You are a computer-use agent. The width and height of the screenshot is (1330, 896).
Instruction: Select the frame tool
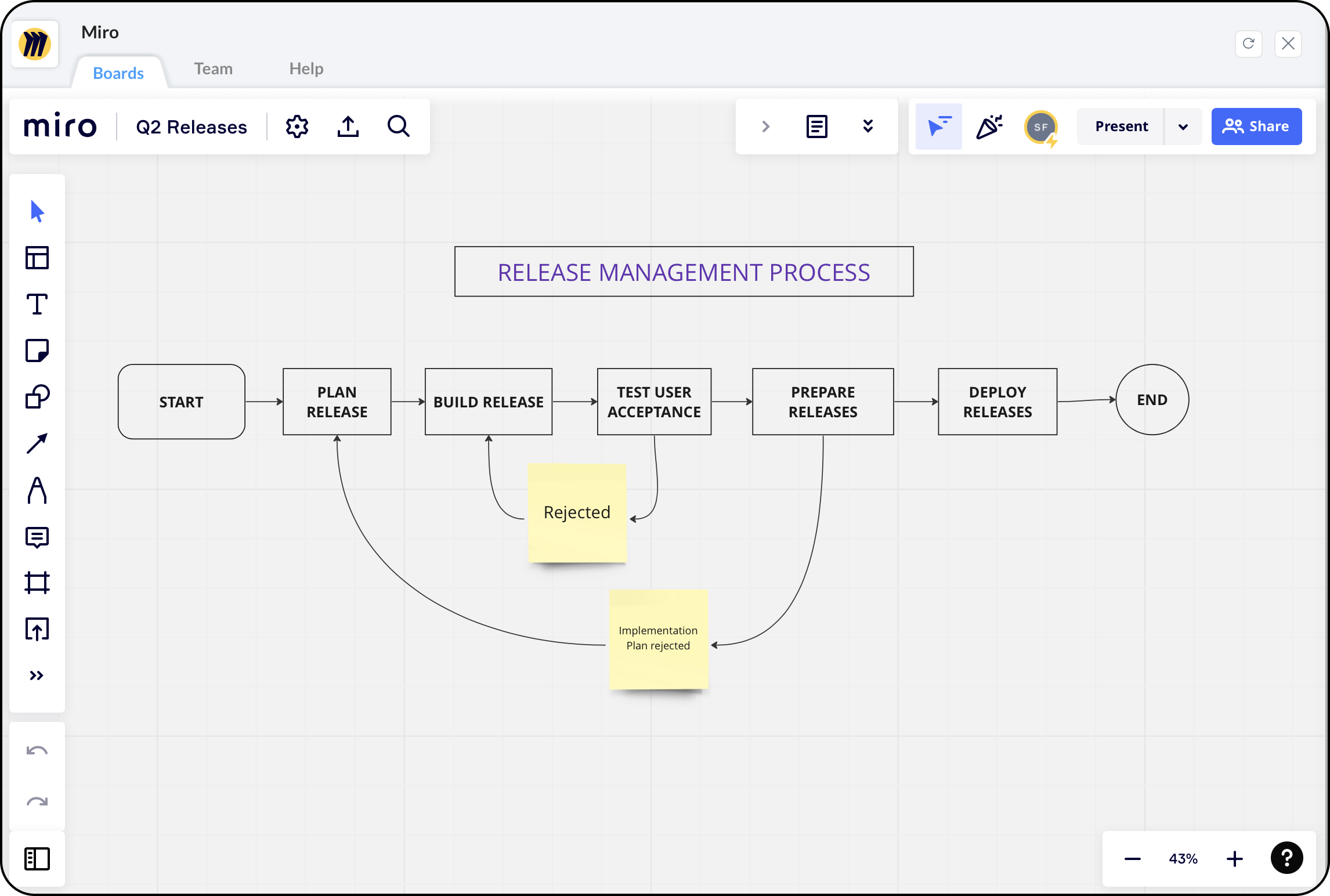click(x=37, y=583)
